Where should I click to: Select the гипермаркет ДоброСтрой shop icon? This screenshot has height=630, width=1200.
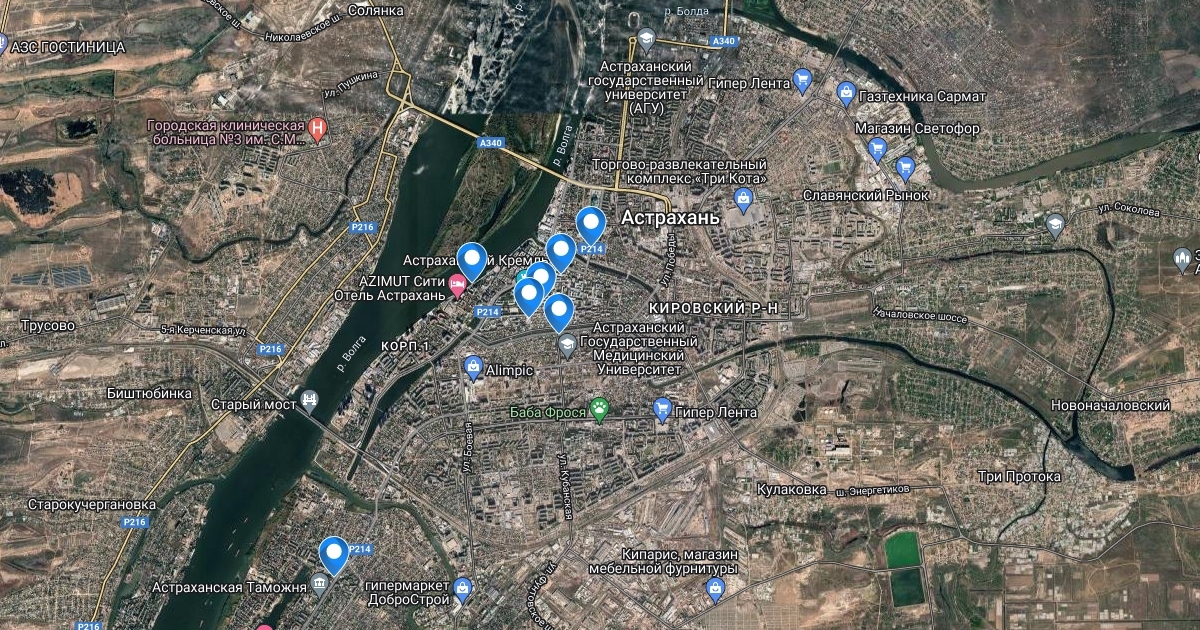(x=462, y=588)
